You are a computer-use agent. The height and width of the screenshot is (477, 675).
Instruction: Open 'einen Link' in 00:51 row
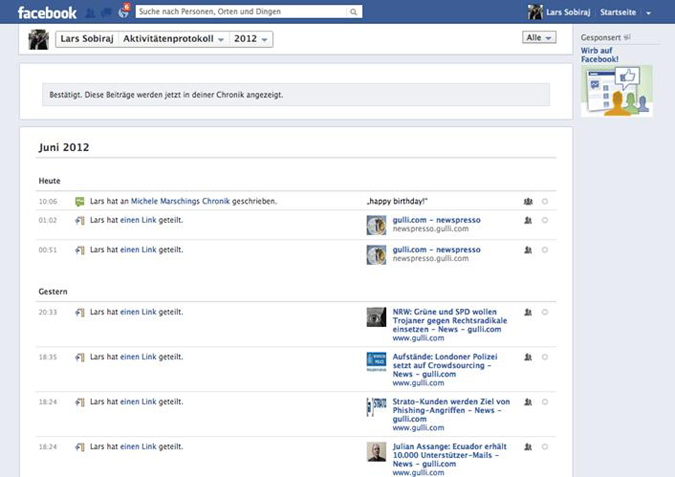point(138,250)
